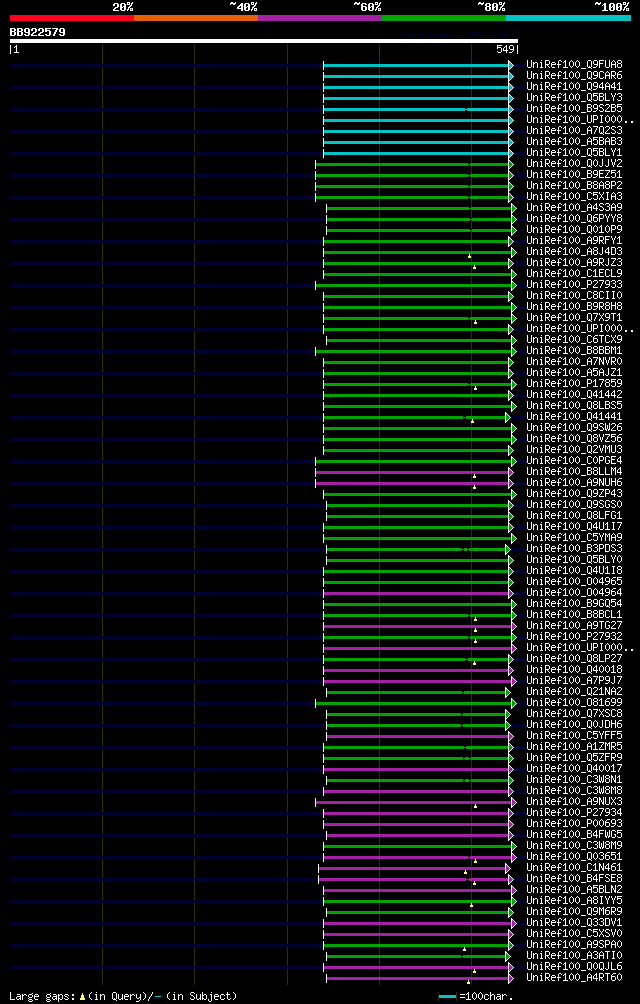Select label UniRef100_Q9M6R9
The height and width of the screenshot is (1004, 640).
click(x=574, y=911)
